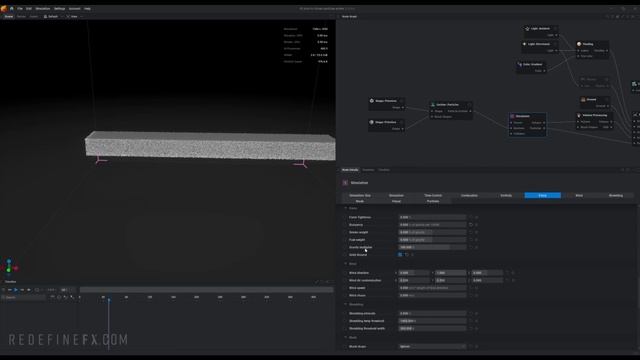This screenshot has height=360, width=640.
Task: Open the Simulation Size parameter tab
Action: click(x=360, y=196)
